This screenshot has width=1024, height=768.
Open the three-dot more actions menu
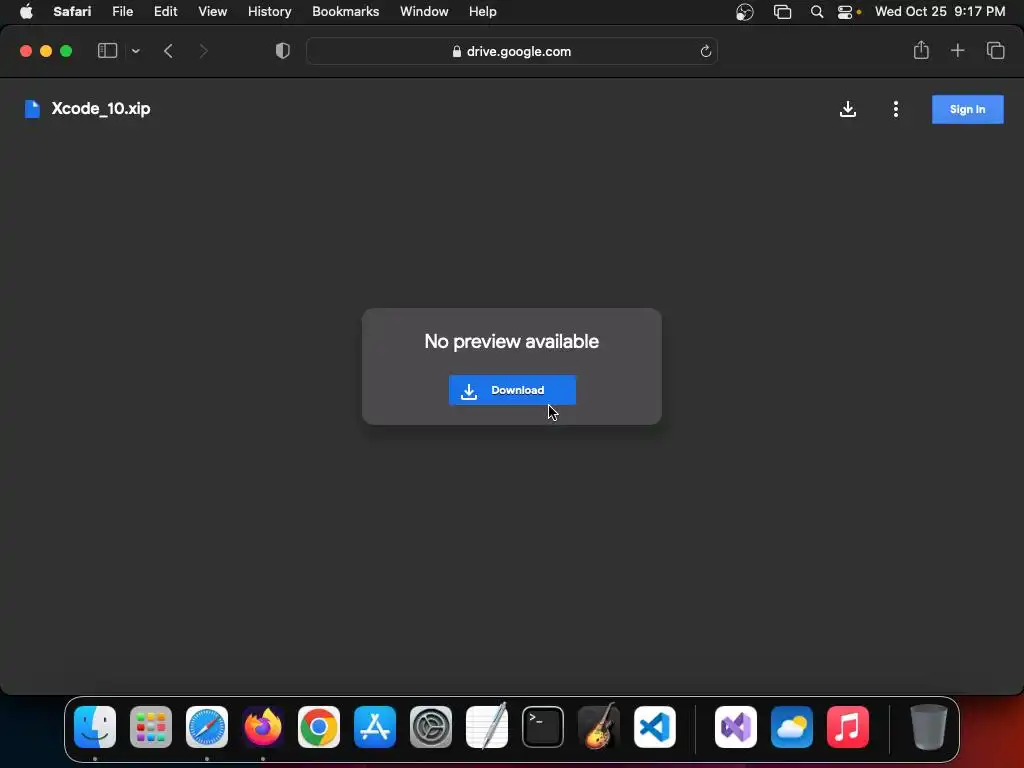[895, 109]
